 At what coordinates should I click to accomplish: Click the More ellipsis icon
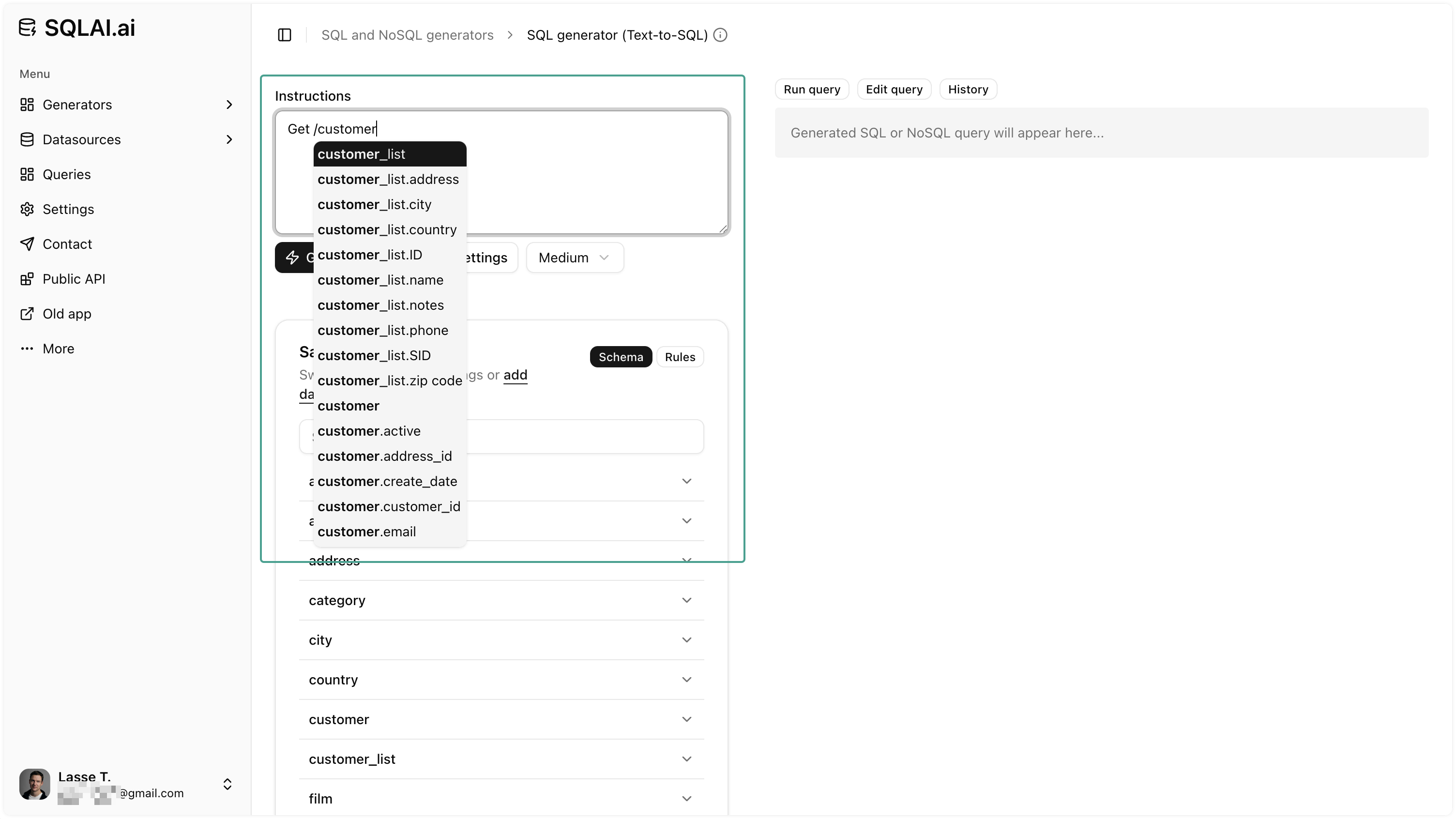(x=27, y=349)
